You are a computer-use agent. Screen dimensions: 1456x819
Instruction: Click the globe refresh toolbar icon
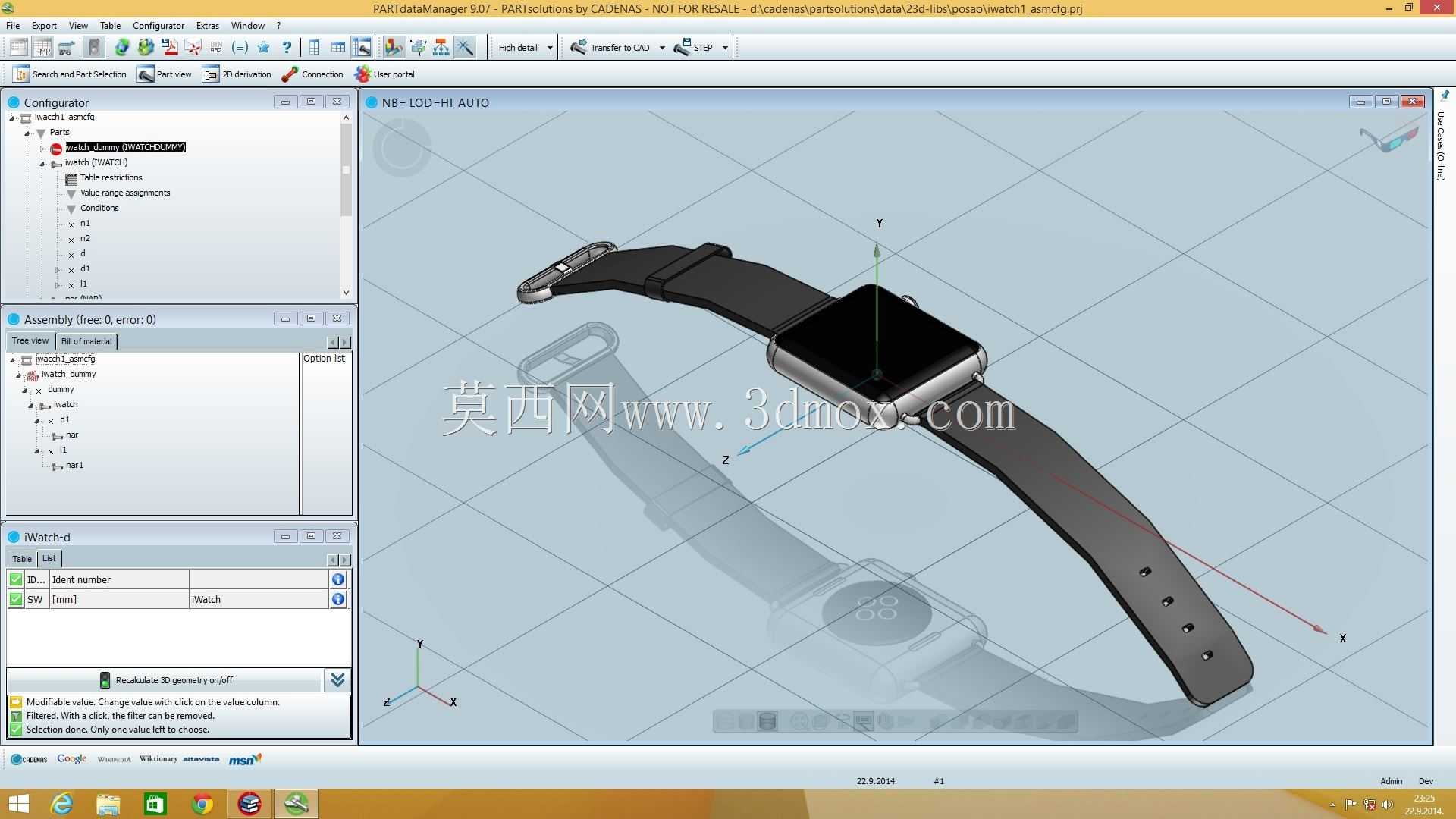tap(122, 48)
